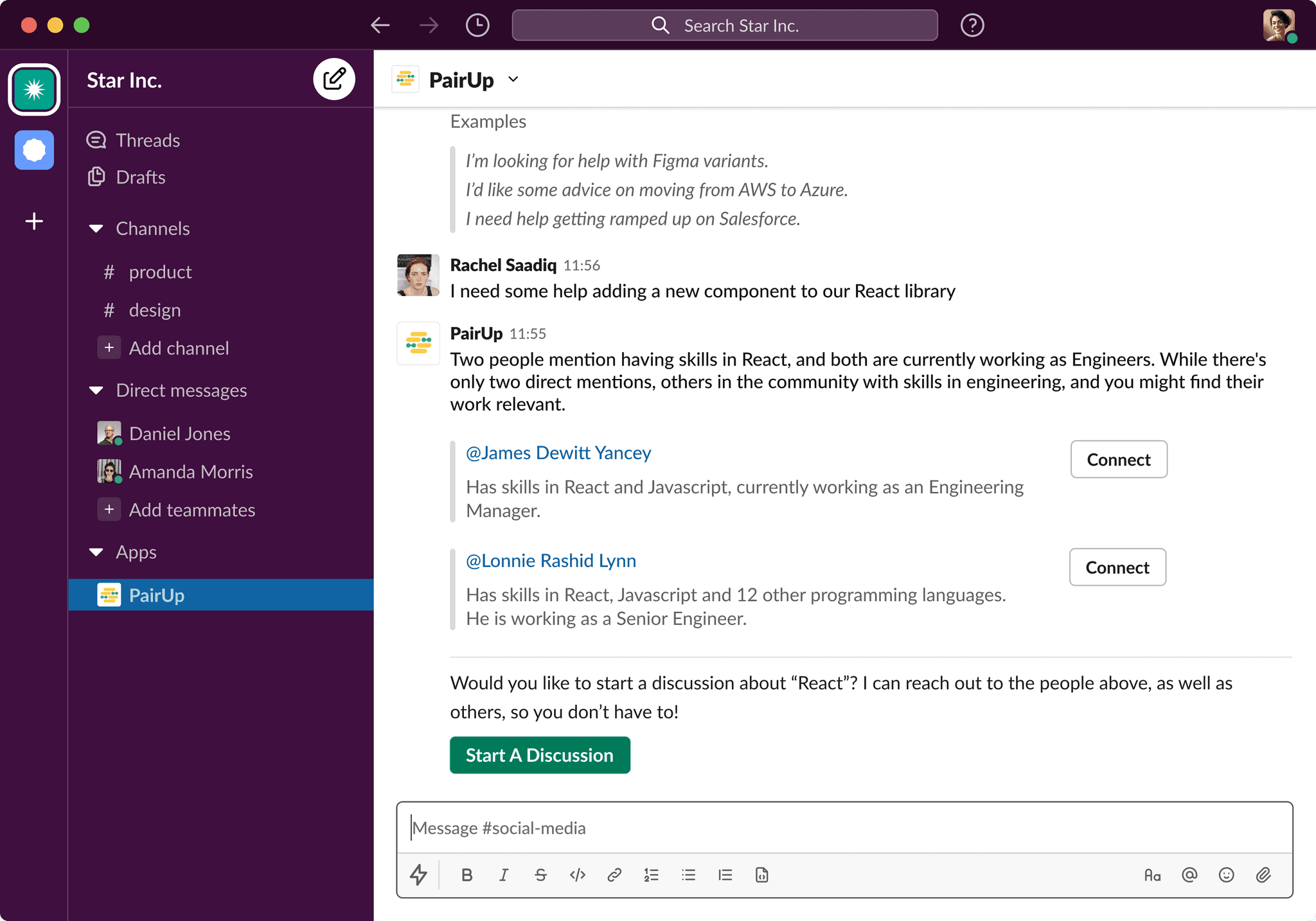Go back with the left arrow
The height and width of the screenshot is (921, 1316).
coord(380,26)
